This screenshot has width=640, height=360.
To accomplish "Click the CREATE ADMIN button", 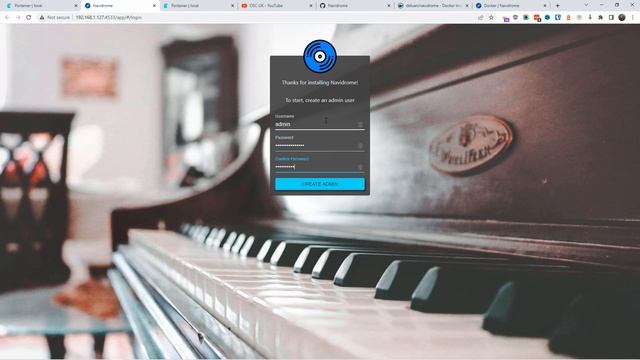I will (x=320, y=184).
